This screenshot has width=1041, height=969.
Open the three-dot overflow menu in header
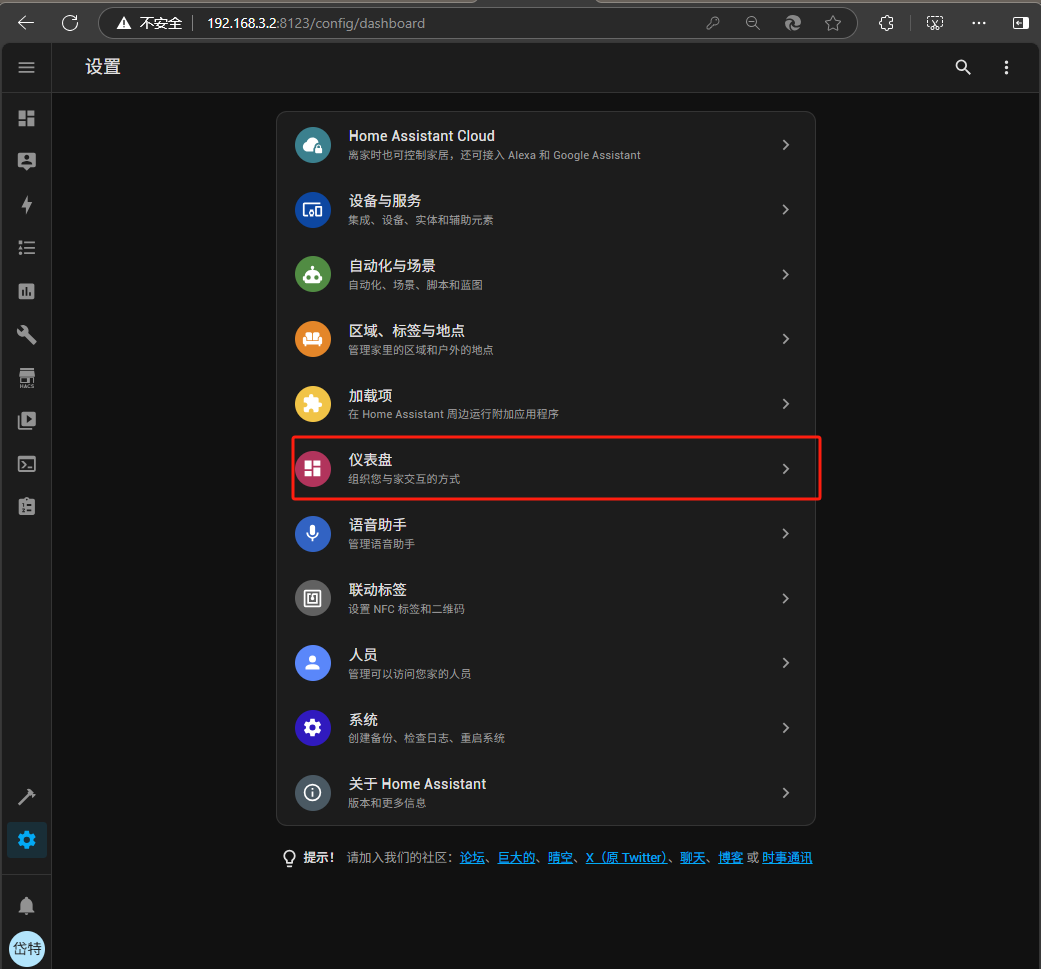[x=1007, y=67]
